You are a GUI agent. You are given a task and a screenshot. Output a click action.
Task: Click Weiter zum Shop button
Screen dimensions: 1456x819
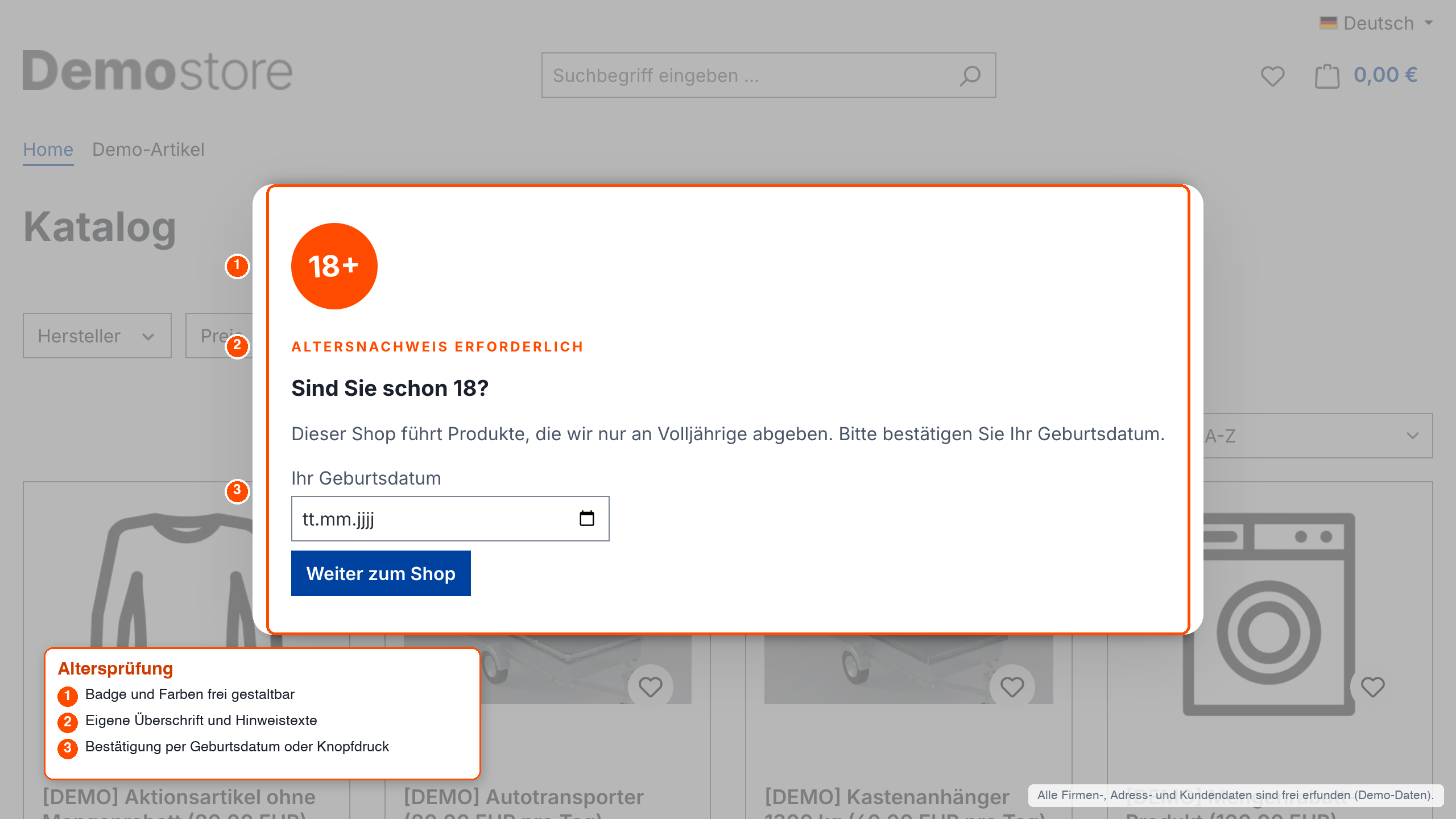point(381,573)
